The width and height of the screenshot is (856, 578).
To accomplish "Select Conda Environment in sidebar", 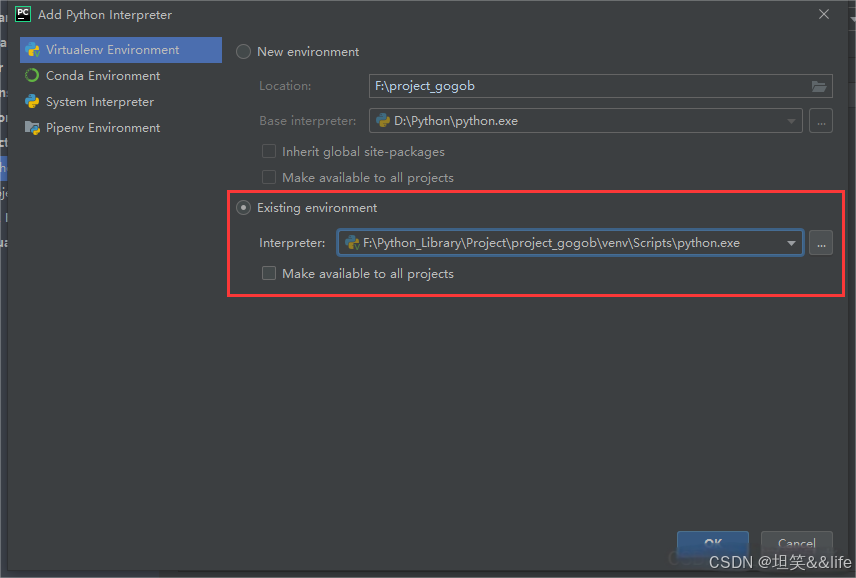I will pyautogui.click(x=121, y=76).
